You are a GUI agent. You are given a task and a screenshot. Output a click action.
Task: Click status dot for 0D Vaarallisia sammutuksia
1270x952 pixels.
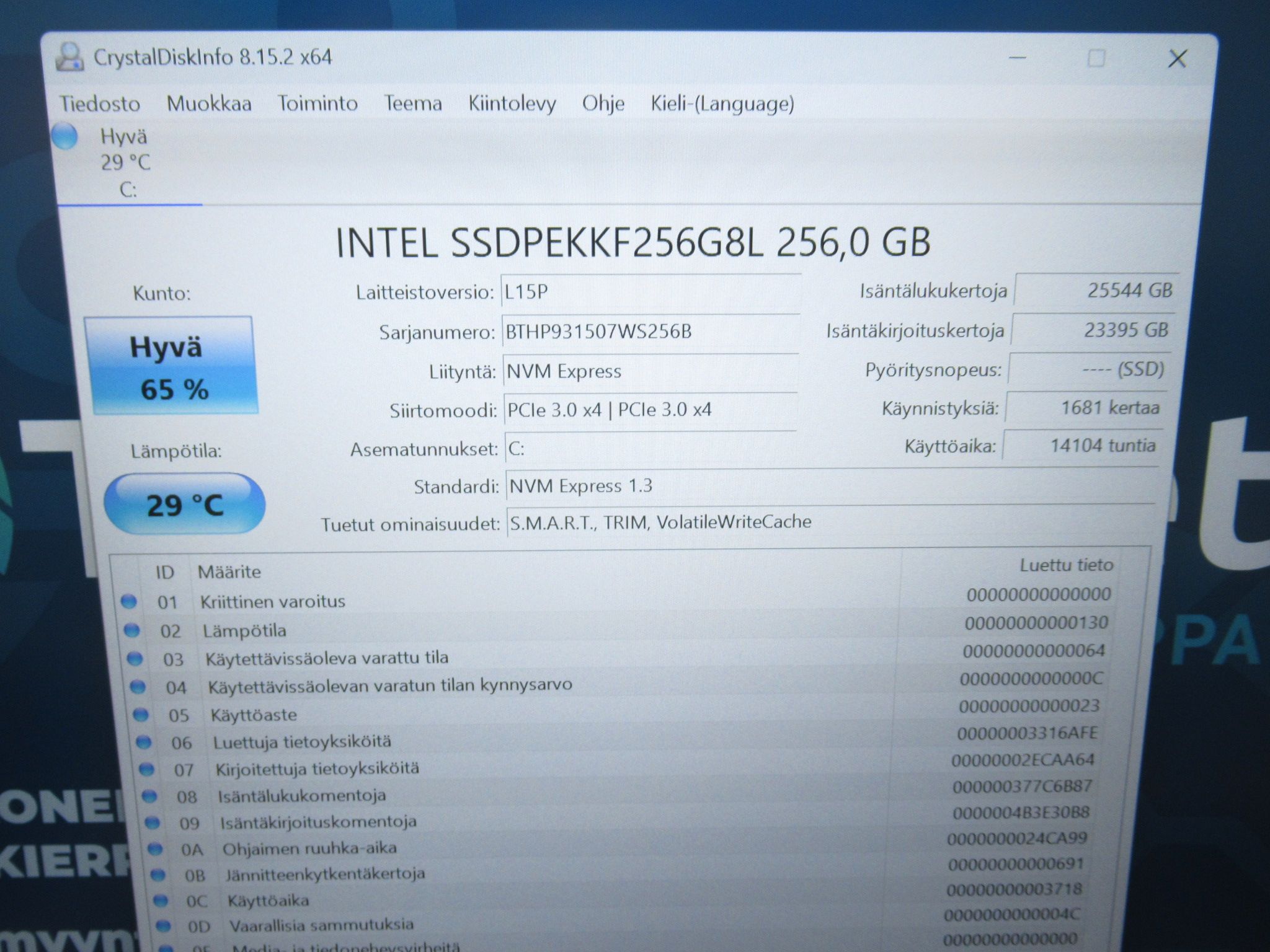click(164, 925)
